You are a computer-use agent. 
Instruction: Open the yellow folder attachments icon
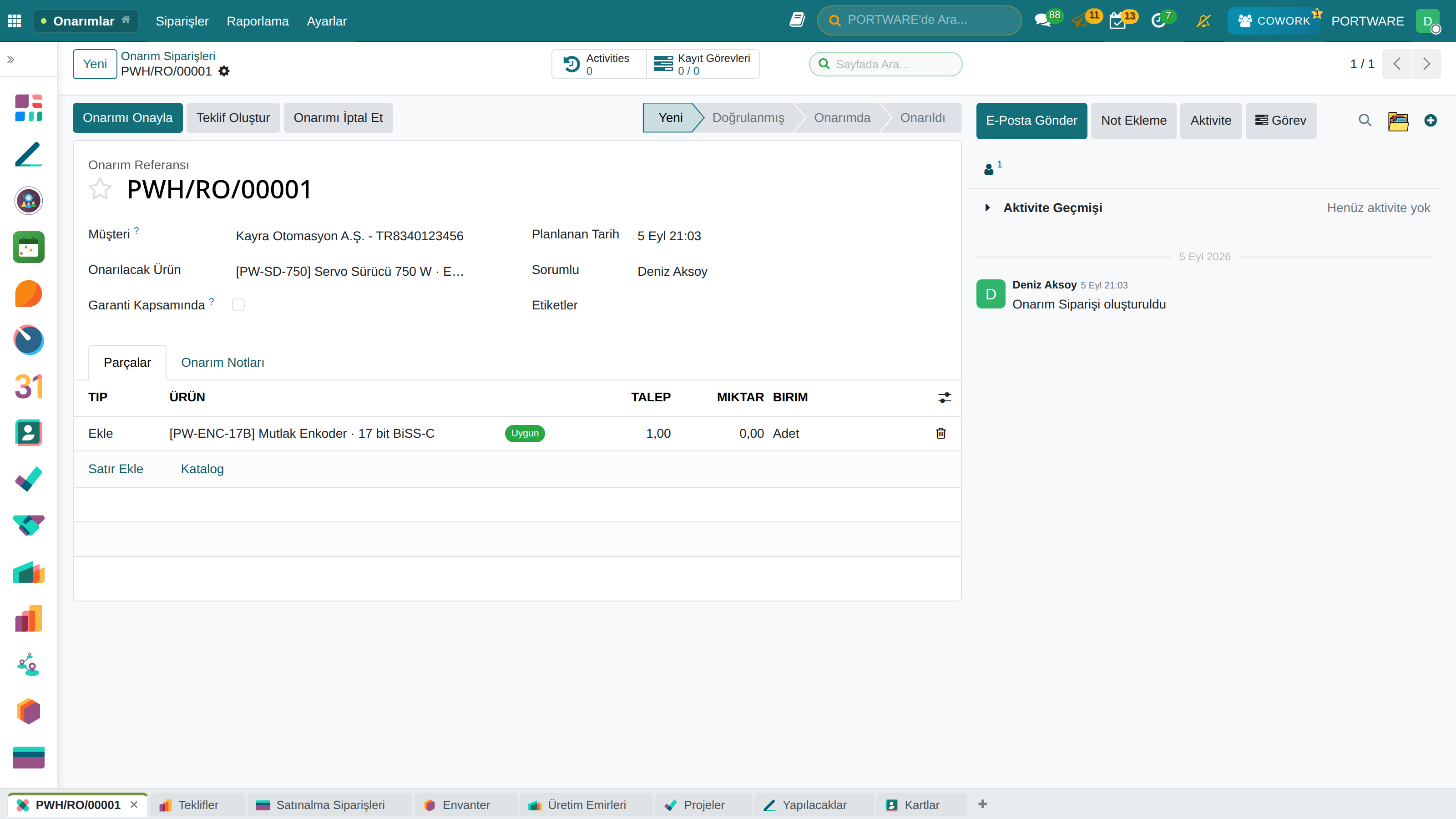(1398, 121)
